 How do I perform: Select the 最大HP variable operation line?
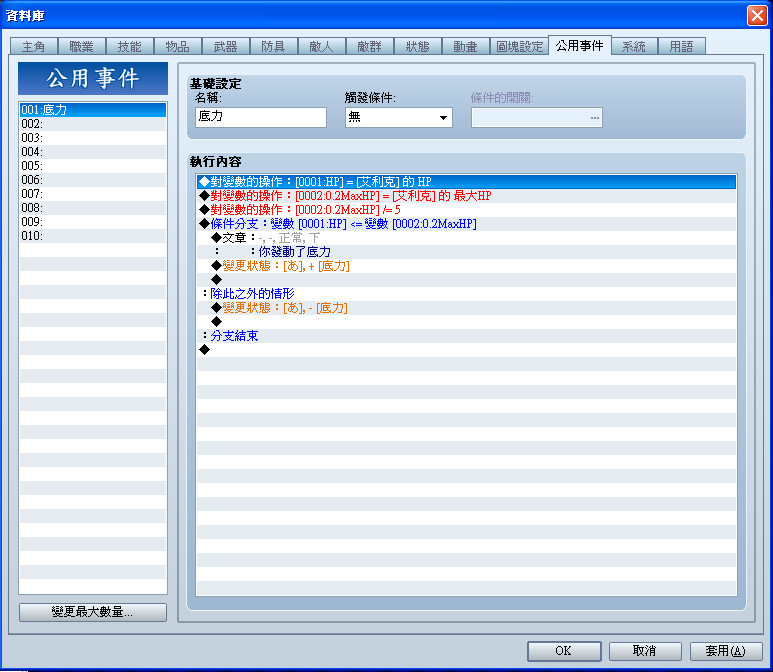[466, 196]
